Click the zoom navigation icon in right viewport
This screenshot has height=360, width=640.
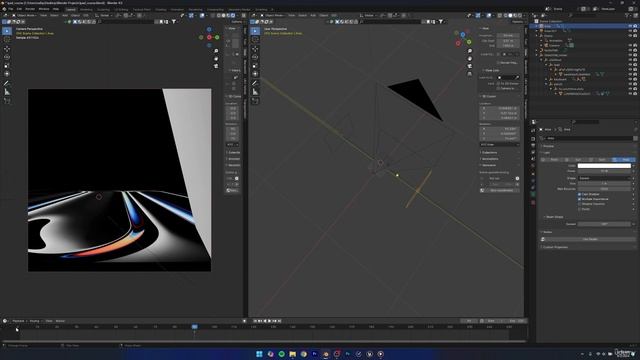tap(470, 51)
